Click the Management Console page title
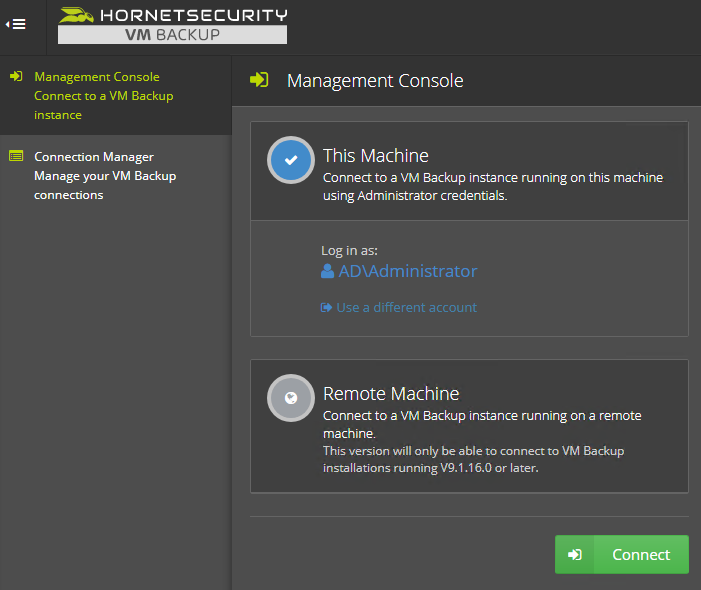 click(x=375, y=80)
